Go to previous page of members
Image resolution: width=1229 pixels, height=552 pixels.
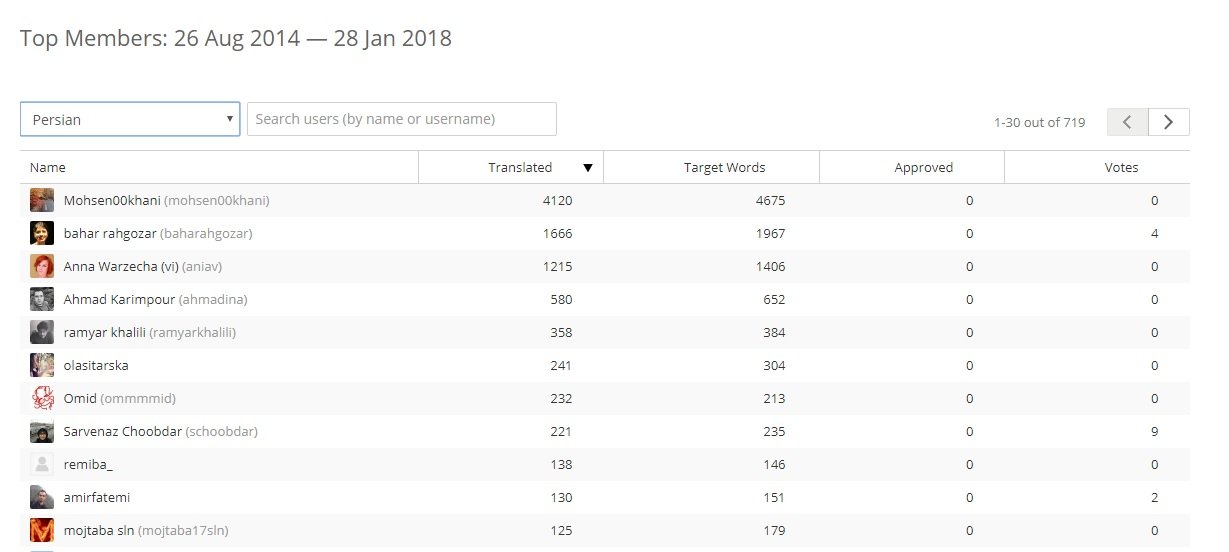coord(1127,122)
